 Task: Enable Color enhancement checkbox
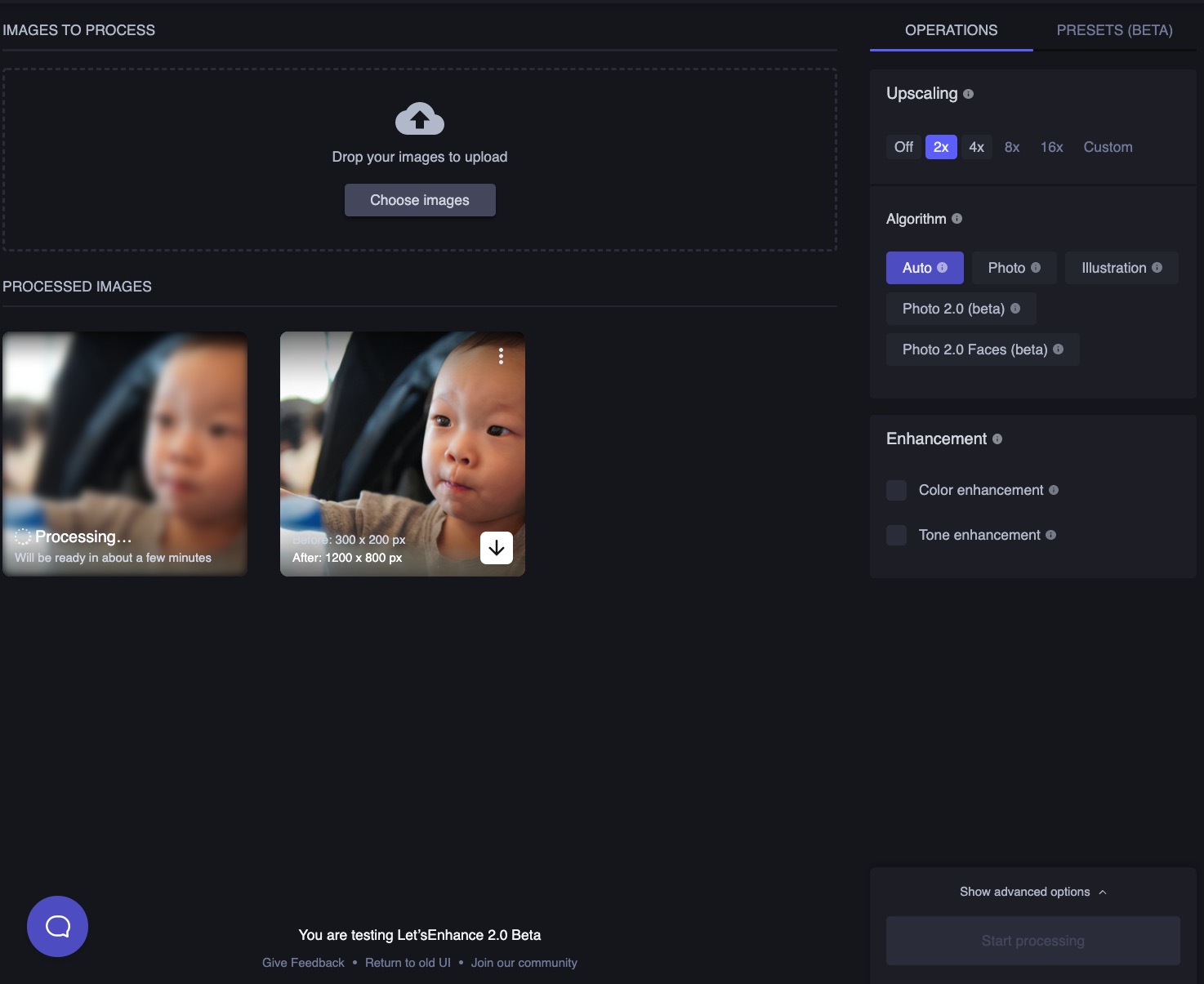coord(896,490)
